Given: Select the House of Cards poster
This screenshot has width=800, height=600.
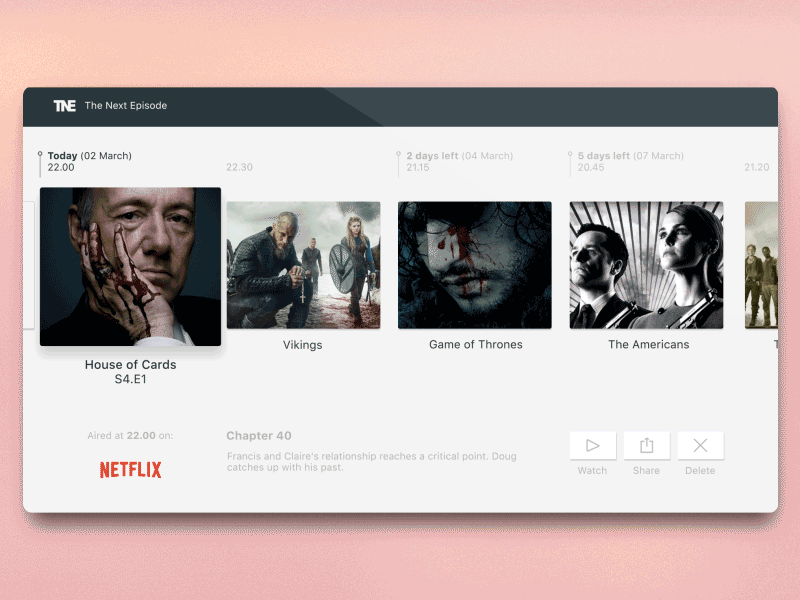Looking at the screenshot, I should (x=131, y=266).
